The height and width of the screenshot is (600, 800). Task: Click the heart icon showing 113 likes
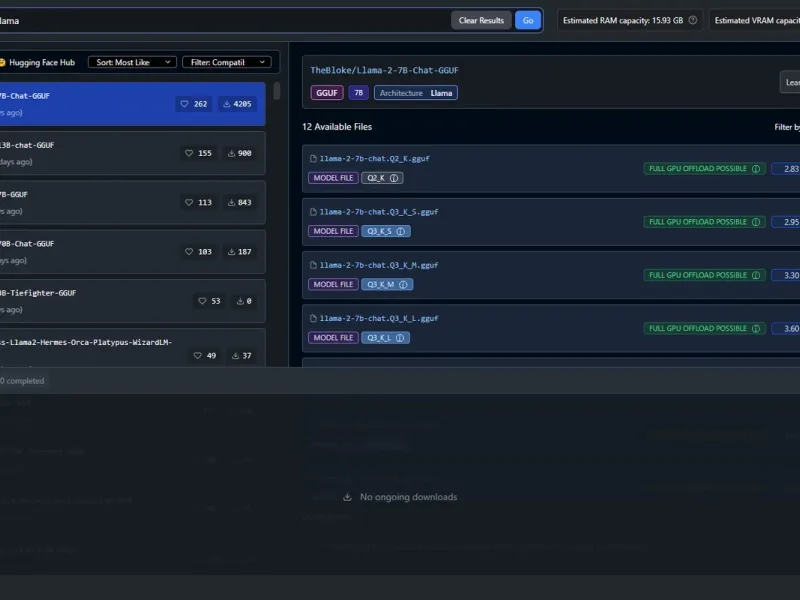189,203
